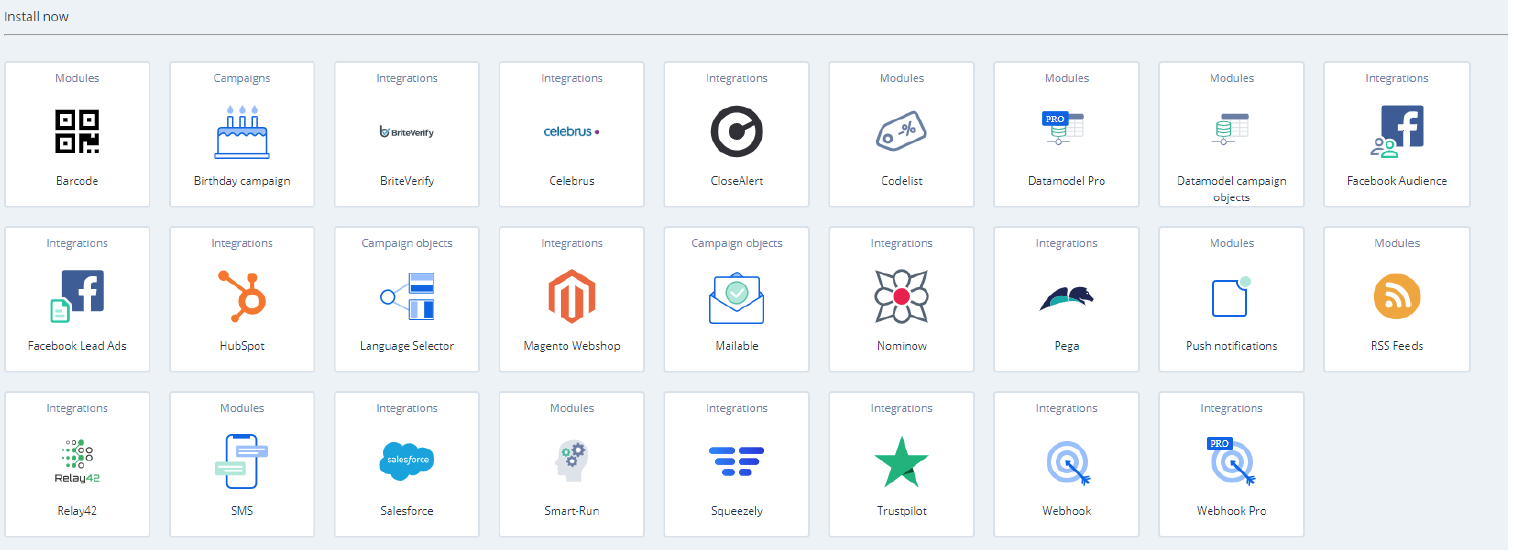Click the "Salesforce" caption below the cloud
Viewport: 1514px width, 558px height.
(x=407, y=511)
